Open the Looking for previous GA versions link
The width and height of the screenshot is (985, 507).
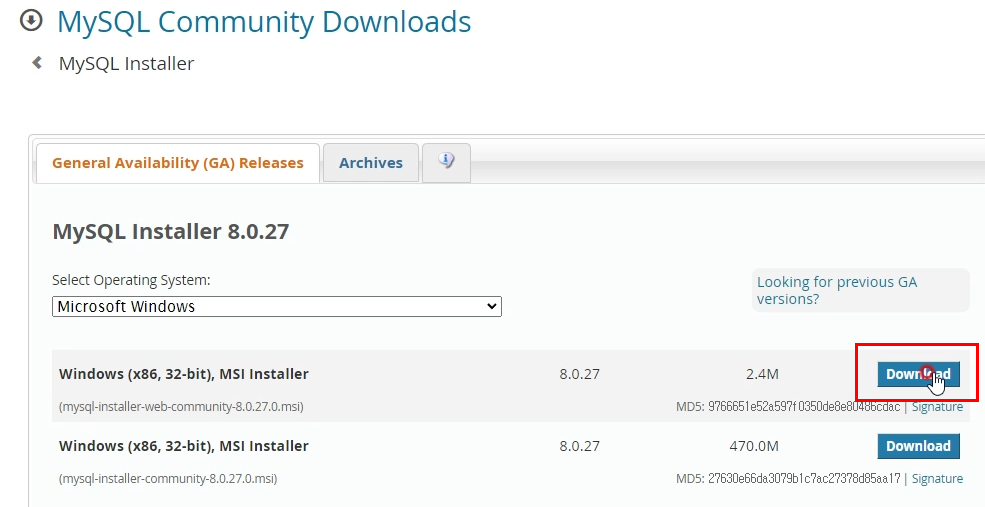click(x=837, y=290)
